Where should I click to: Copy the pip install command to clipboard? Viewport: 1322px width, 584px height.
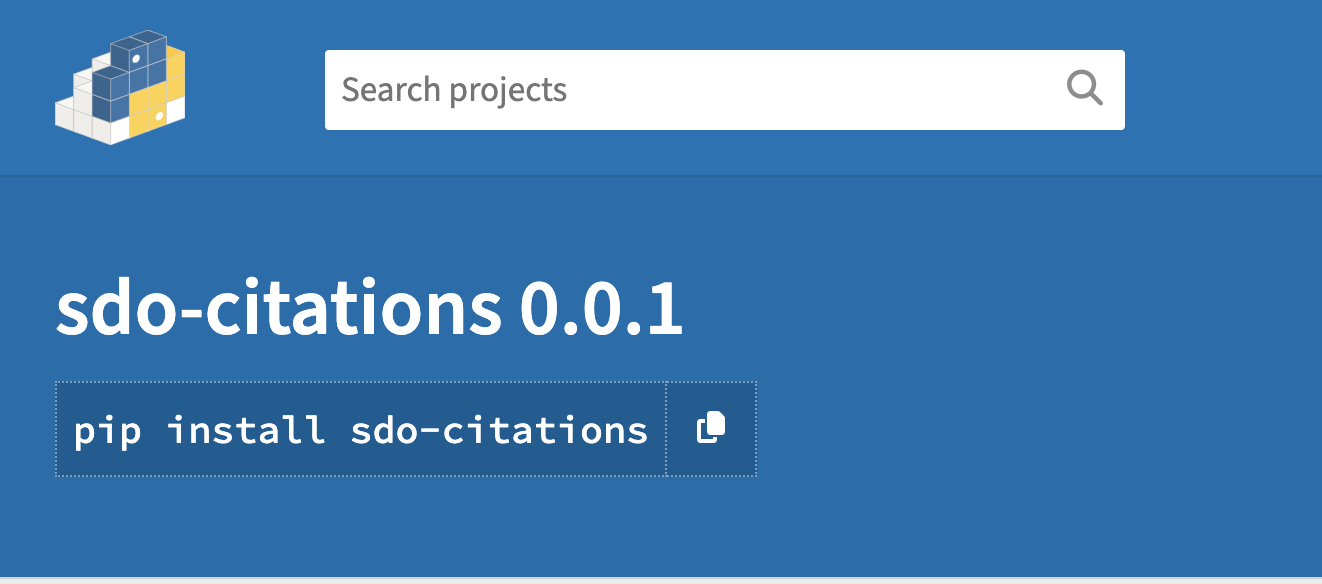click(711, 429)
